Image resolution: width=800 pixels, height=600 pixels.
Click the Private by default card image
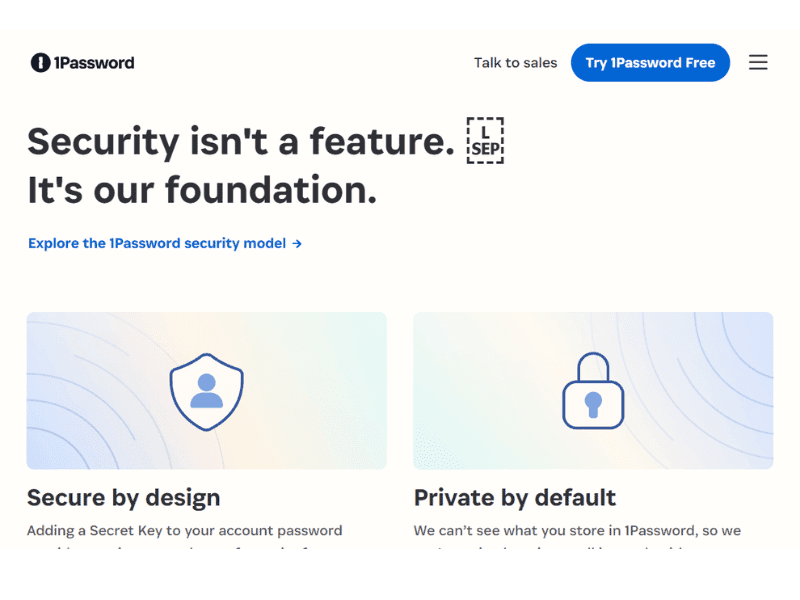point(593,391)
